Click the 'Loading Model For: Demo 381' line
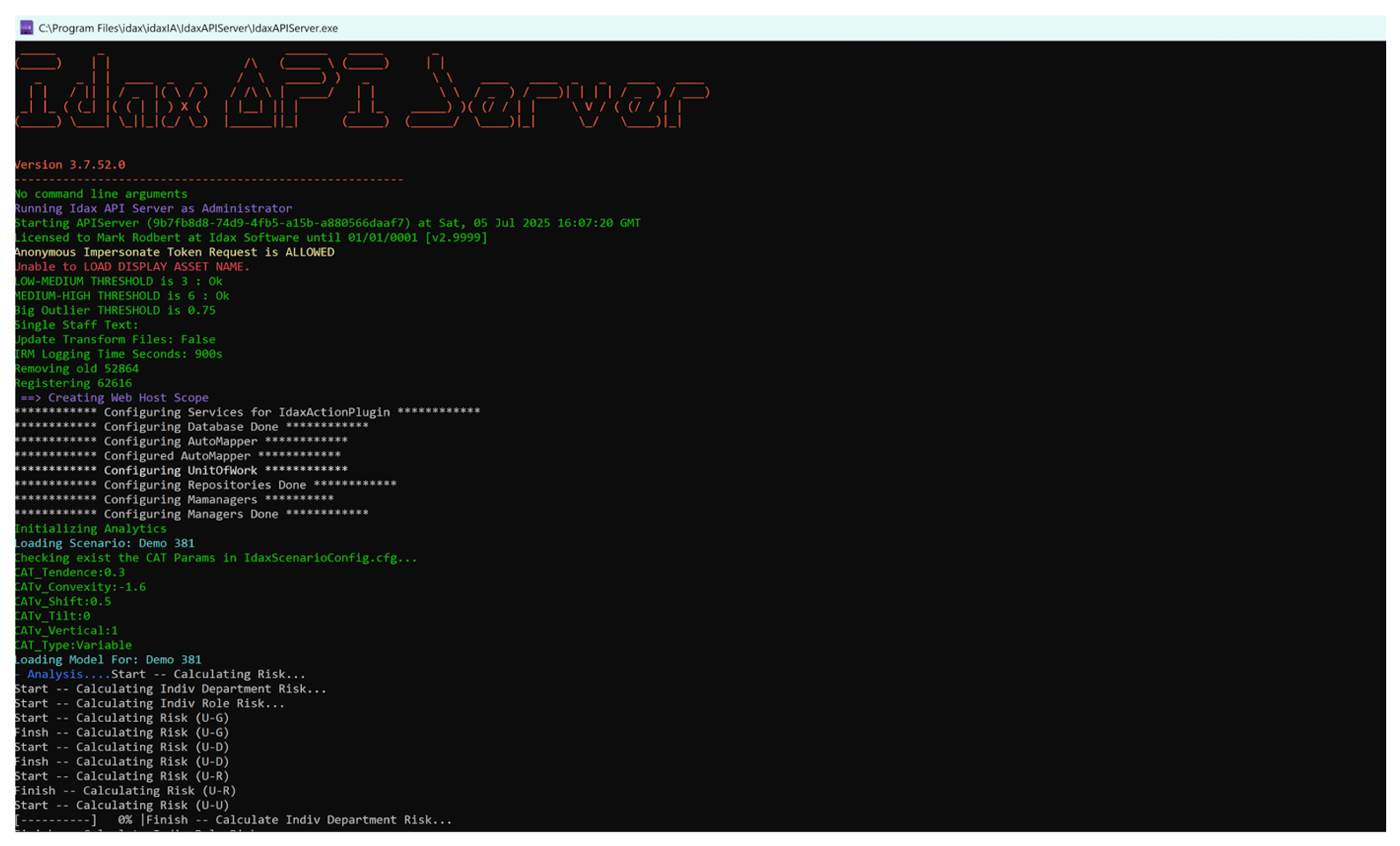This screenshot has width=1400, height=846. (x=108, y=660)
